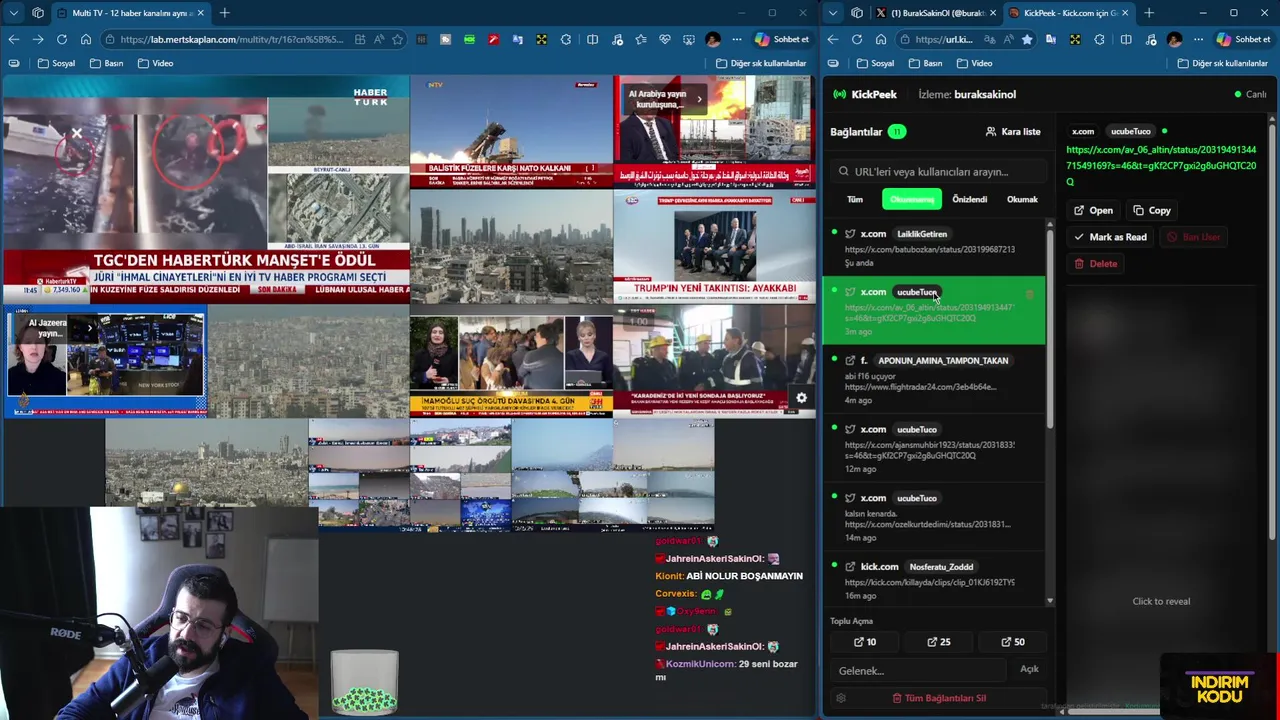Select the highlighted green unread filter tab
This screenshot has height=720, width=1280.
(912, 199)
